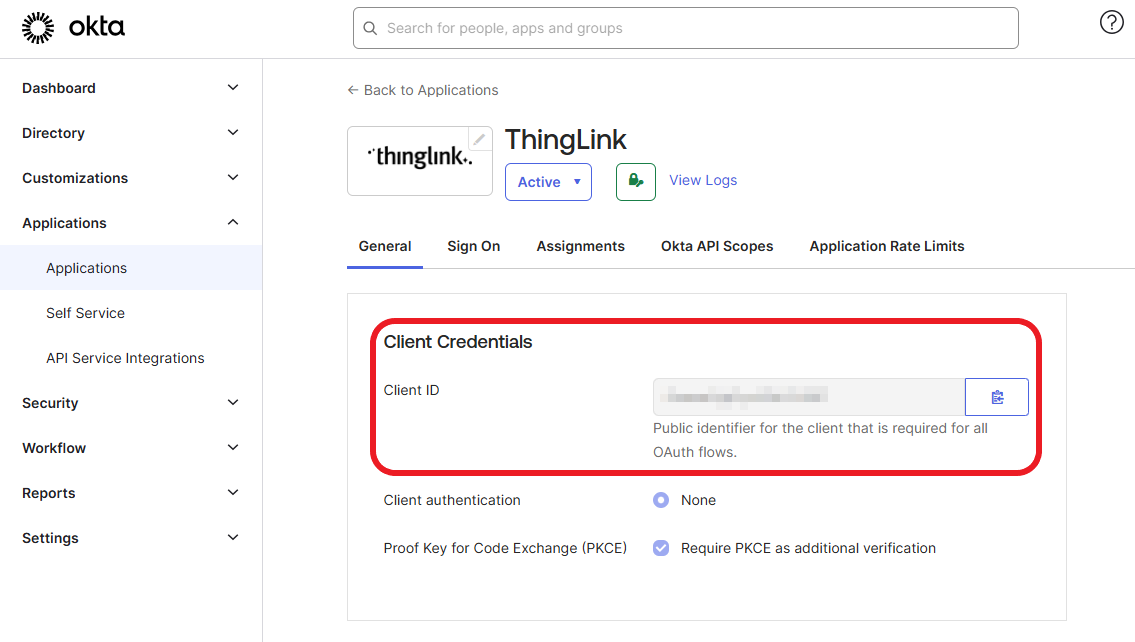Go to API Service Integrations
Image resolution: width=1135 pixels, height=642 pixels.
(125, 358)
